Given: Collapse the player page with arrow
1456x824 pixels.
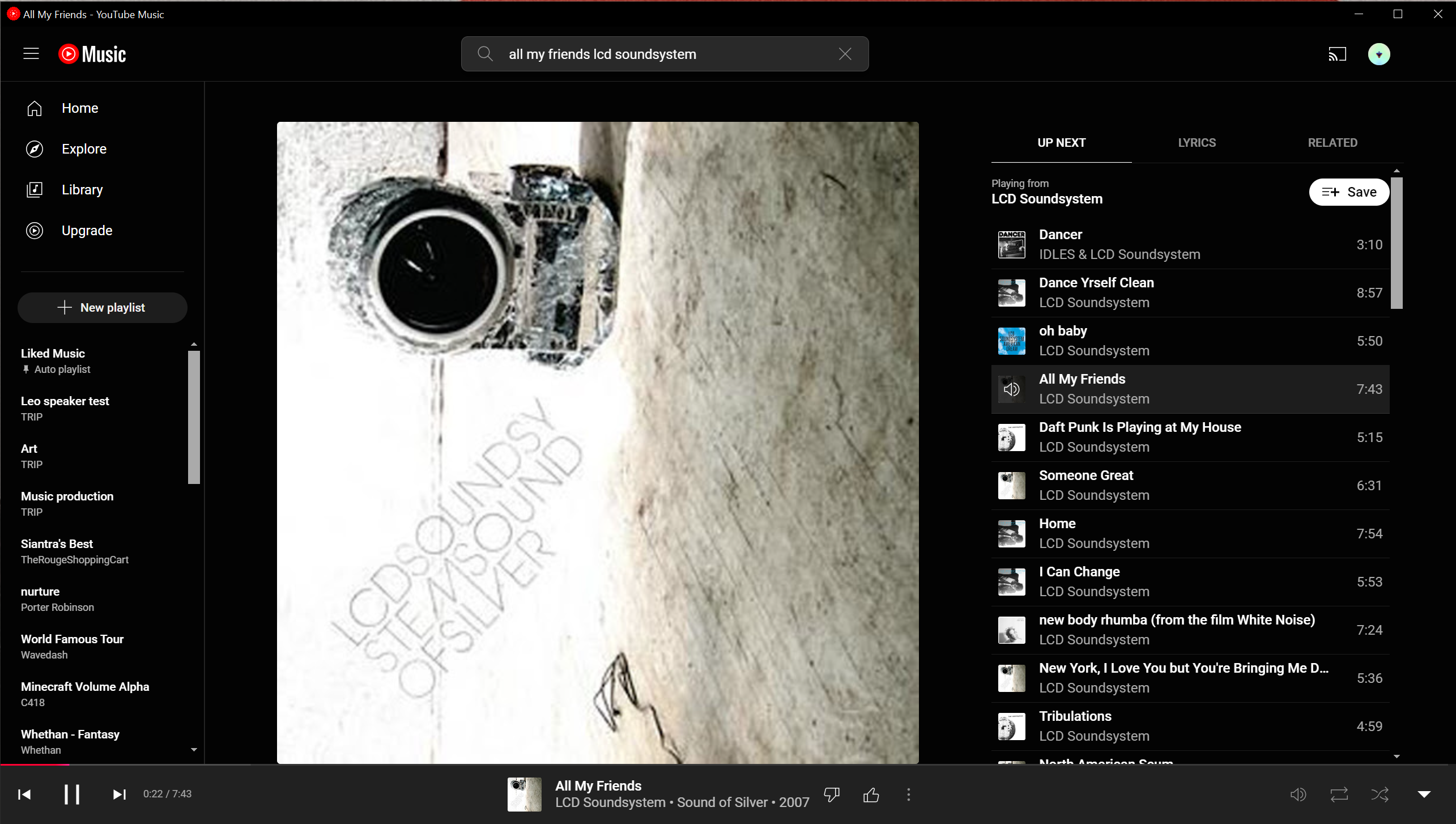Looking at the screenshot, I should [x=1424, y=795].
